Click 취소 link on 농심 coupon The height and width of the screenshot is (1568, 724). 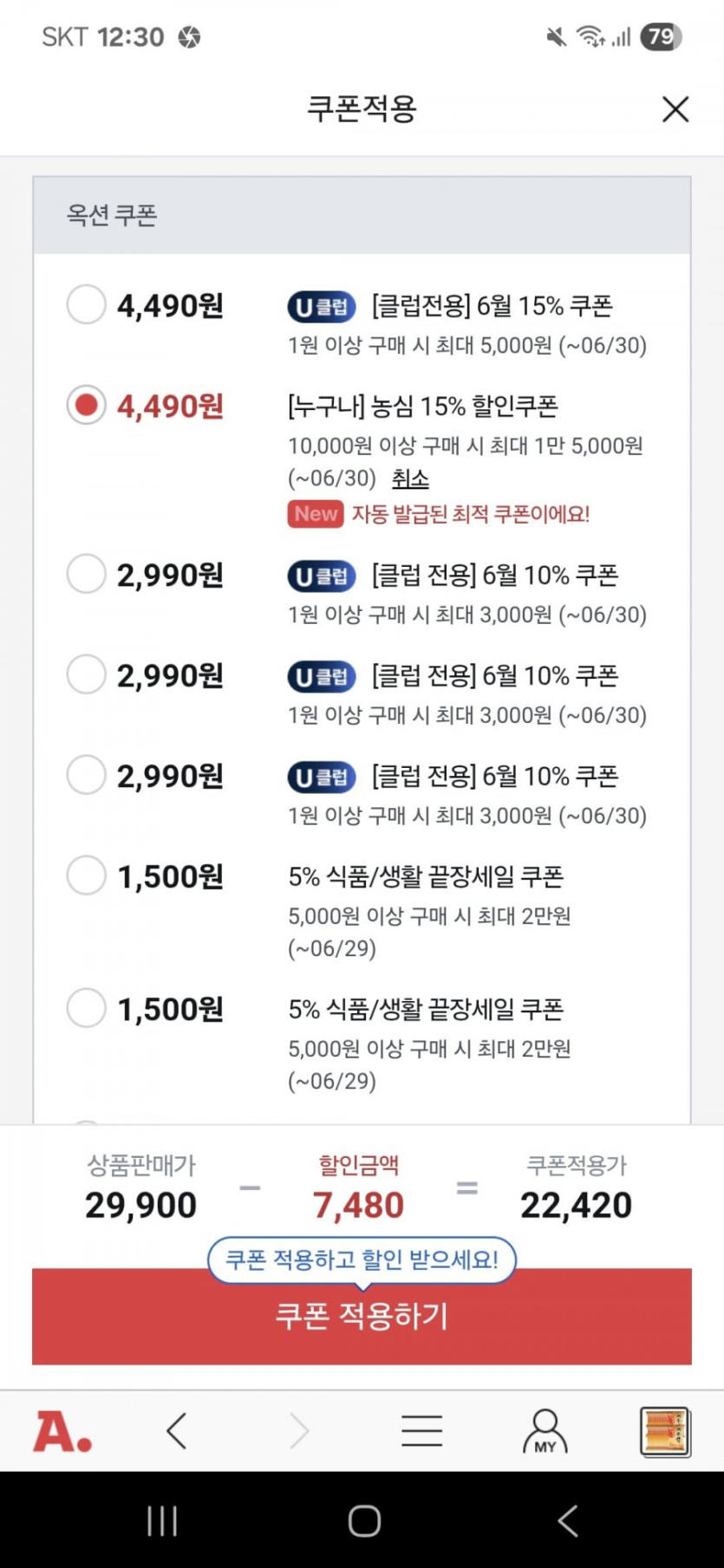click(410, 478)
